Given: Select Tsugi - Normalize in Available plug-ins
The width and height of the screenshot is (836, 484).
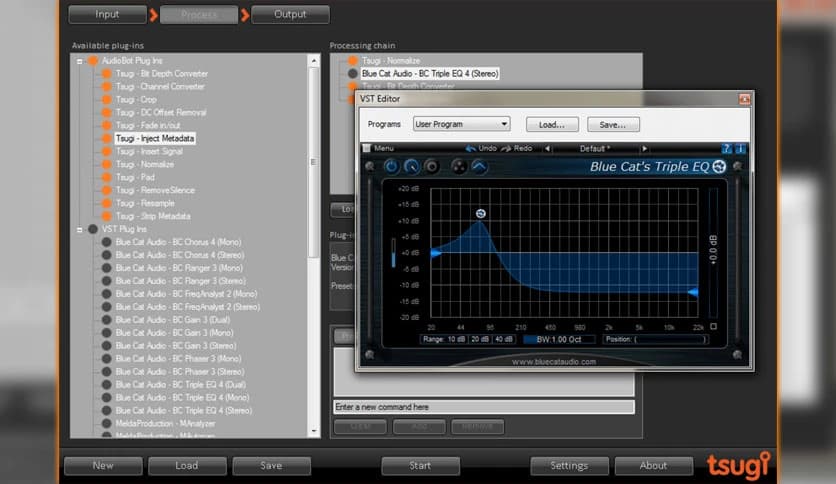Looking at the screenshot, I should click(x=144, y=164).
